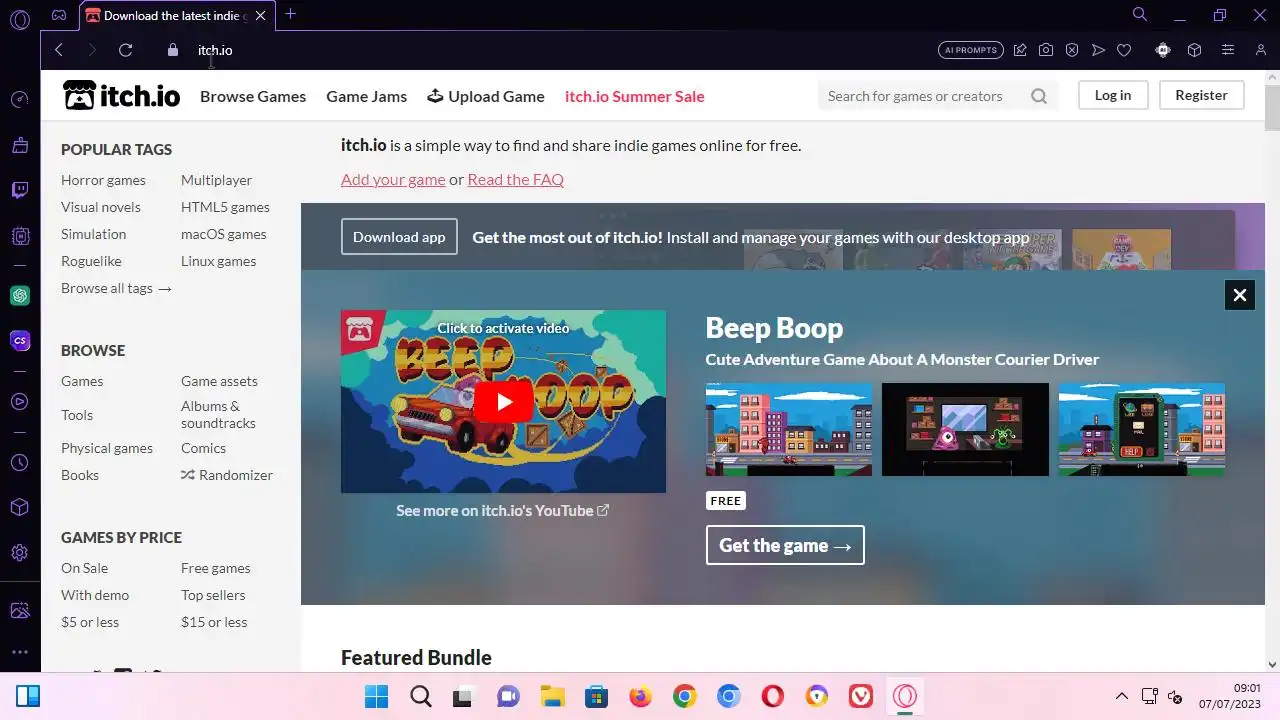Open My Flow send icon
Image resolution: width=1280 pixels, height=720 pixels.
click(x=1098, y=50)
